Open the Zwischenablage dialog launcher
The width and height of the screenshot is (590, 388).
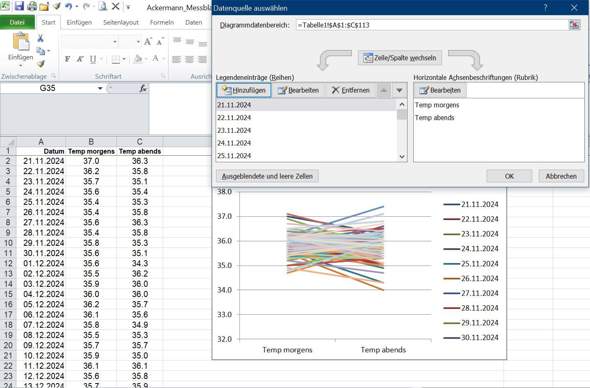click(x=53, y=76)
